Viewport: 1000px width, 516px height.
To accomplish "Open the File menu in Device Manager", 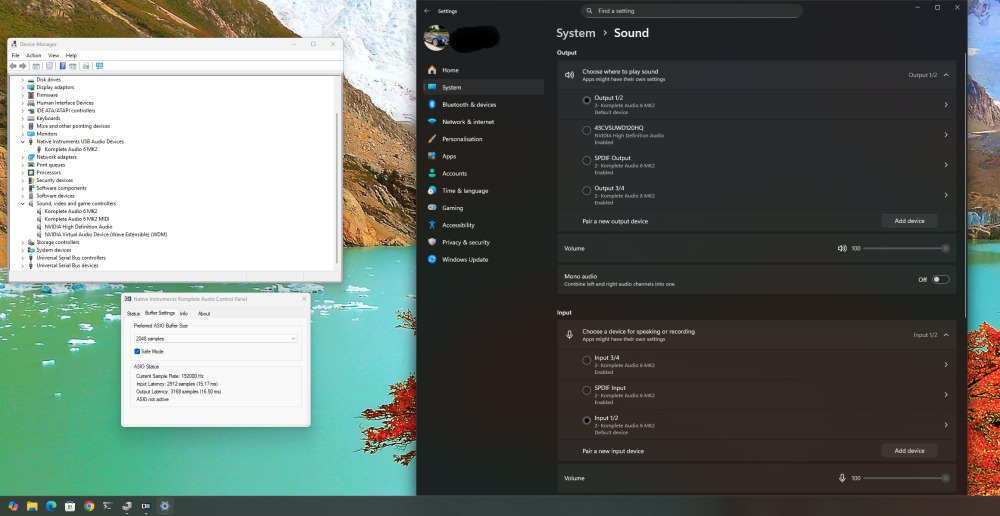I will [15, 55].
